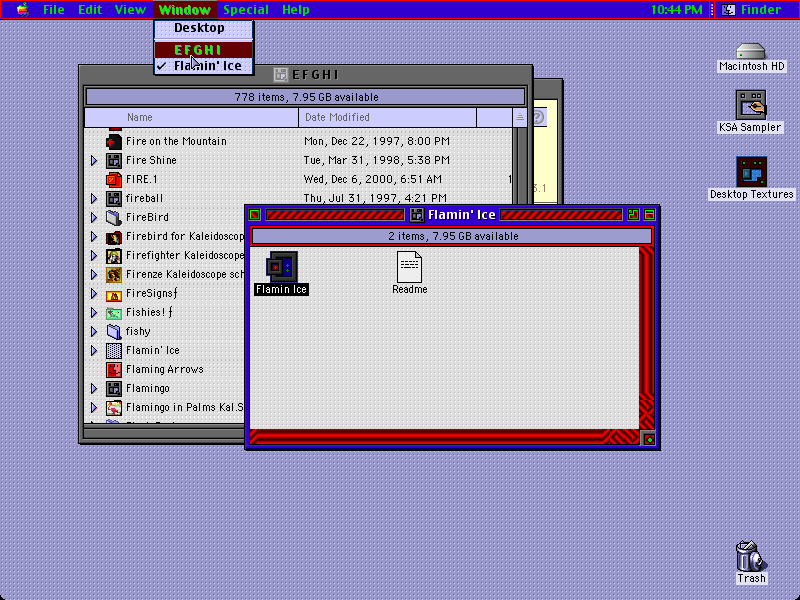This screenshot has height=600, width=800.
Task: Expand the Firenze Kaleidoscope folder
Action: tap(94, 274)
